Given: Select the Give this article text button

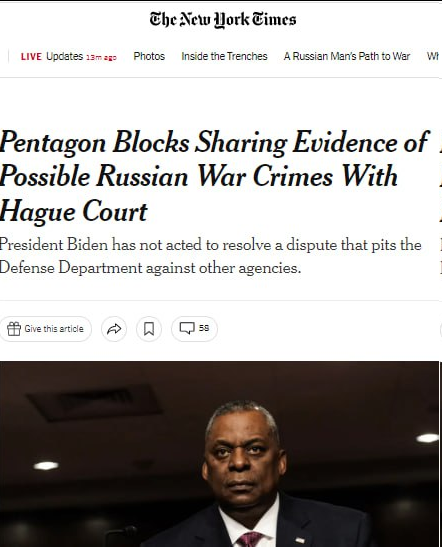Looking at the screenshot, I should (x=46, y=329).
